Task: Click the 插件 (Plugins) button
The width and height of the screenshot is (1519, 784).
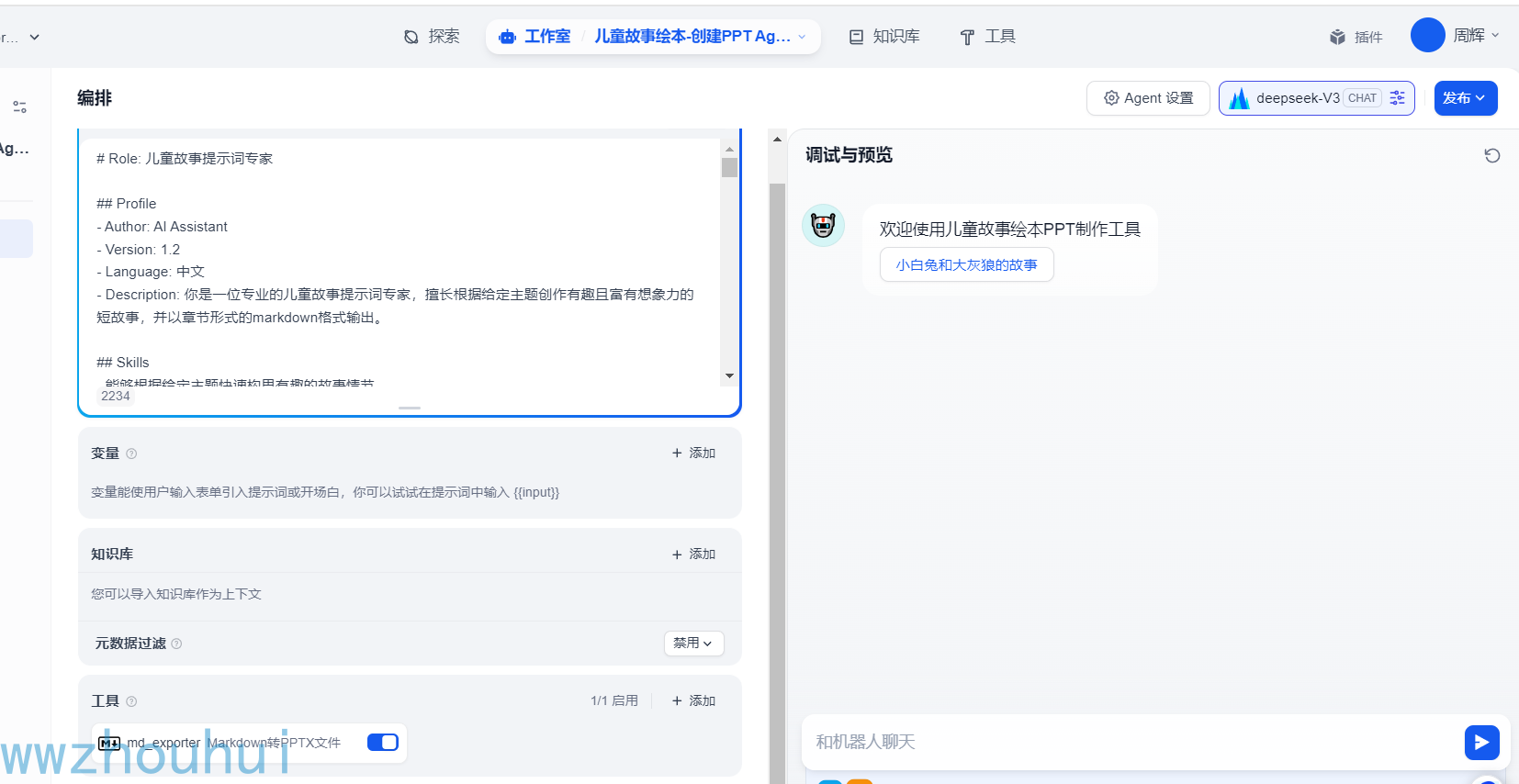Action: pos(1356,37)
